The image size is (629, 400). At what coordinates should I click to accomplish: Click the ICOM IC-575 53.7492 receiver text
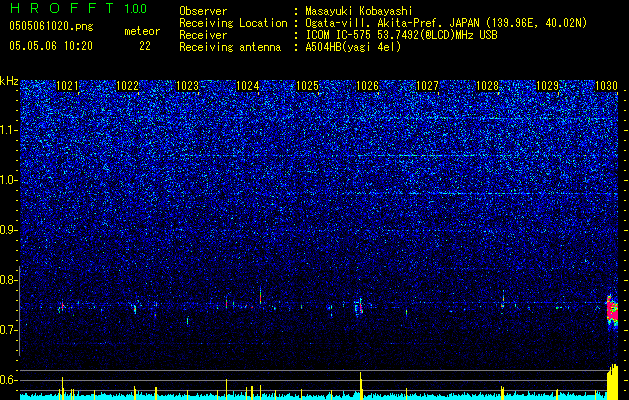tap(401, 35)
